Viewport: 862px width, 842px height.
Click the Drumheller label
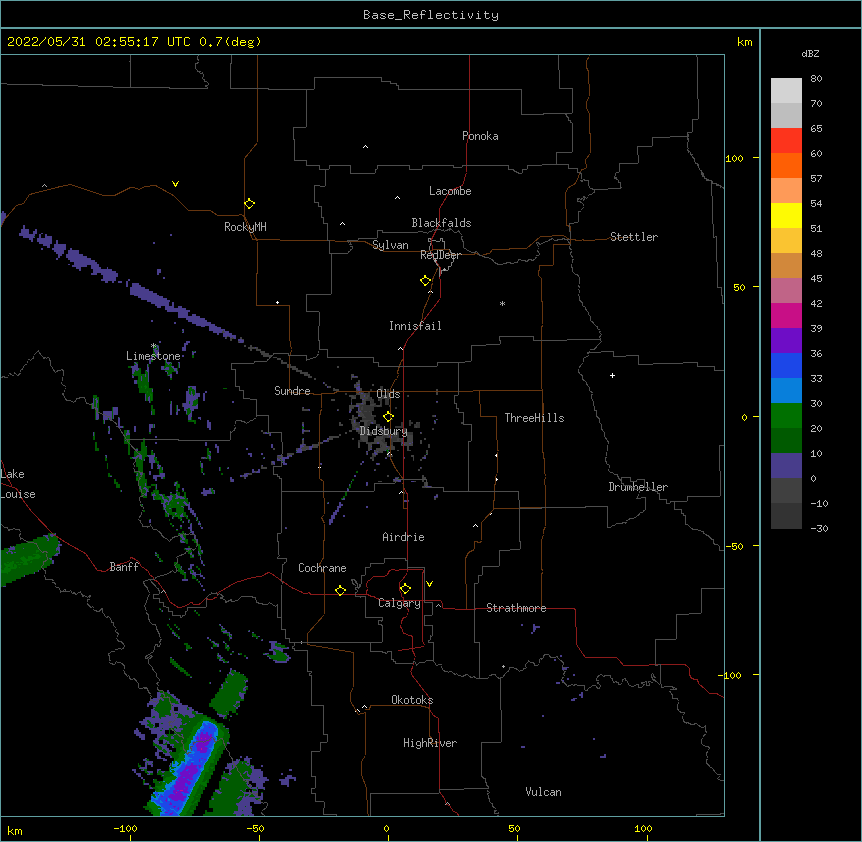tap(638, 487)
